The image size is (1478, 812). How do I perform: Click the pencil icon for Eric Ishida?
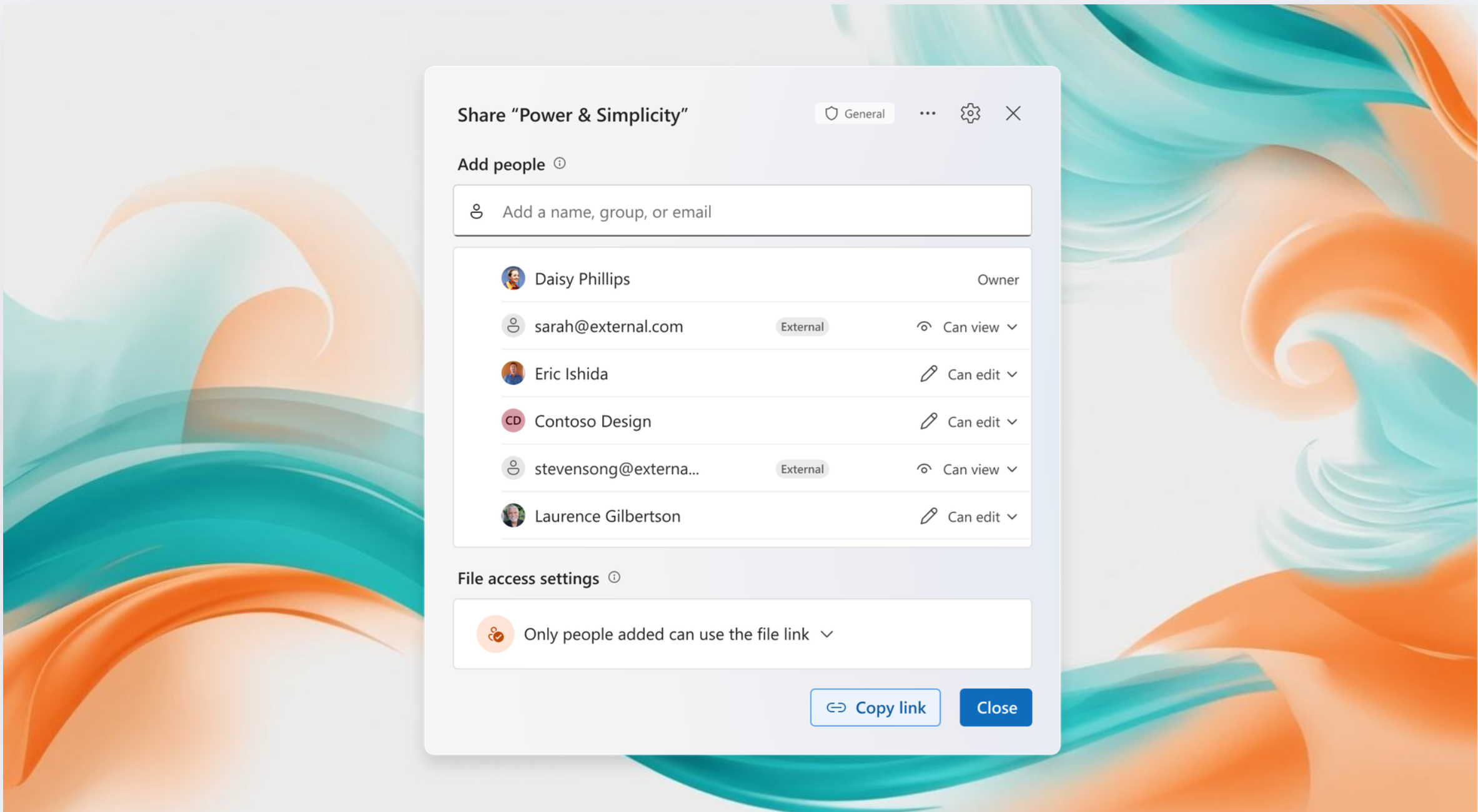coord(928,374)
